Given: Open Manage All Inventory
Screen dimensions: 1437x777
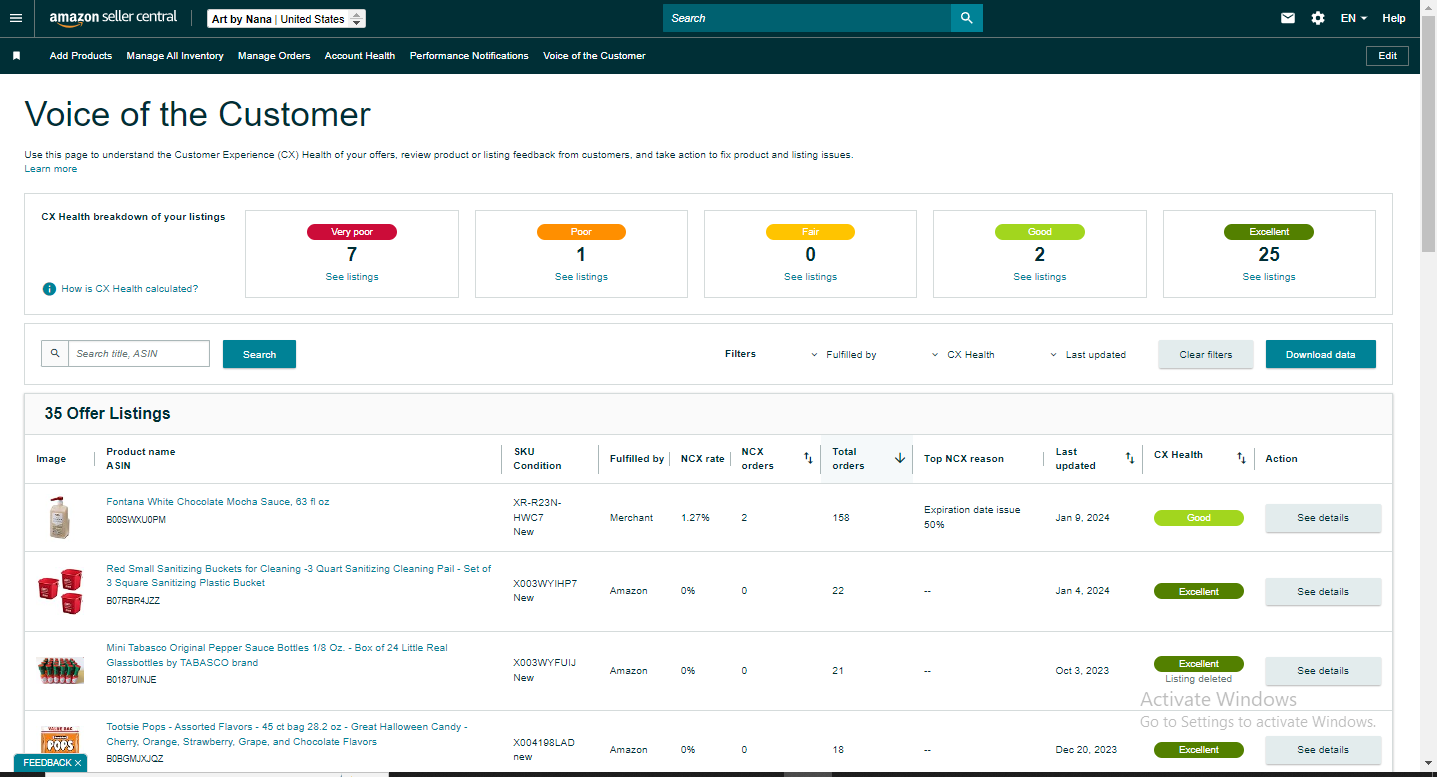Looking at the screenshot, I should [175, 56].
